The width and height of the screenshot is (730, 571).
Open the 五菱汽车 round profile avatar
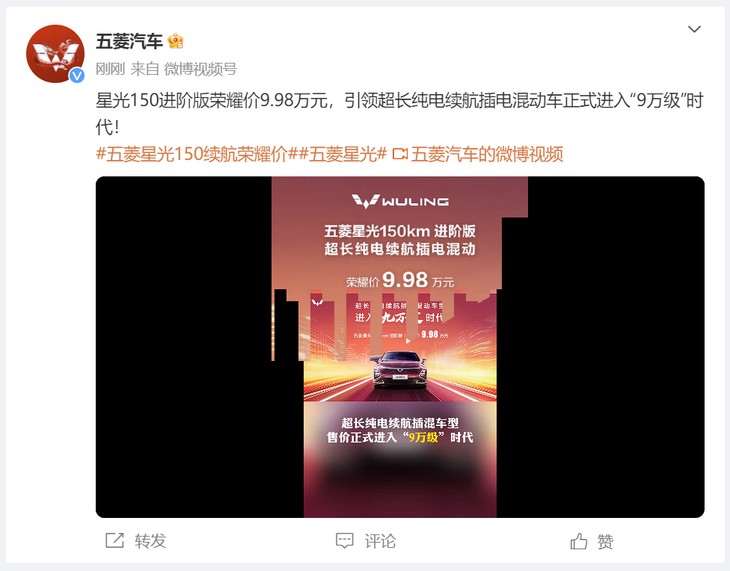(55, 54)
